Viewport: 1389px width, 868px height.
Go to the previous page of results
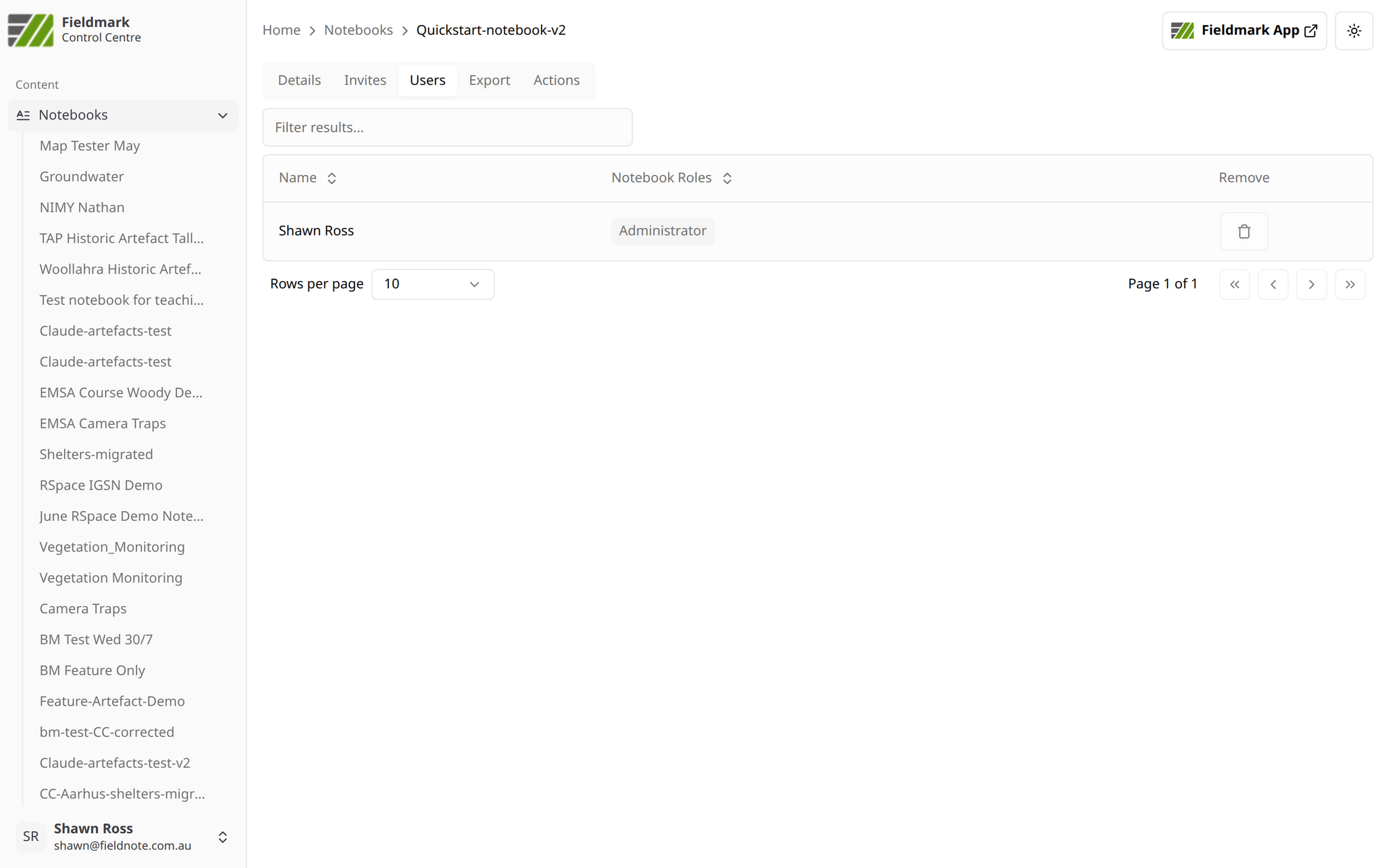point(1272,284)
